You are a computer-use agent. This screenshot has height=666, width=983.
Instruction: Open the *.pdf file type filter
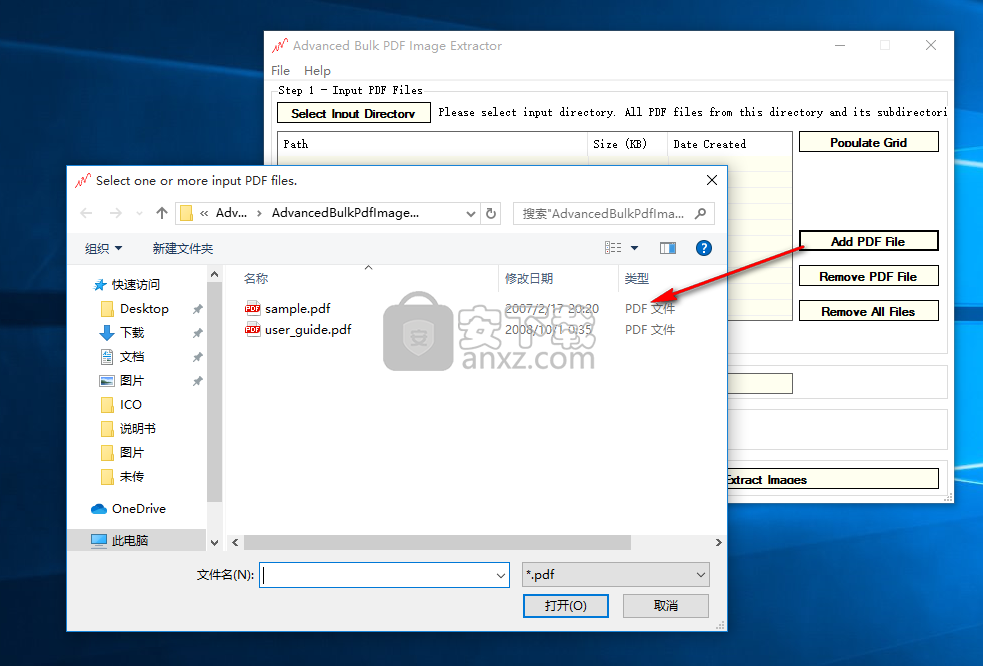click(x=616, y=574)
